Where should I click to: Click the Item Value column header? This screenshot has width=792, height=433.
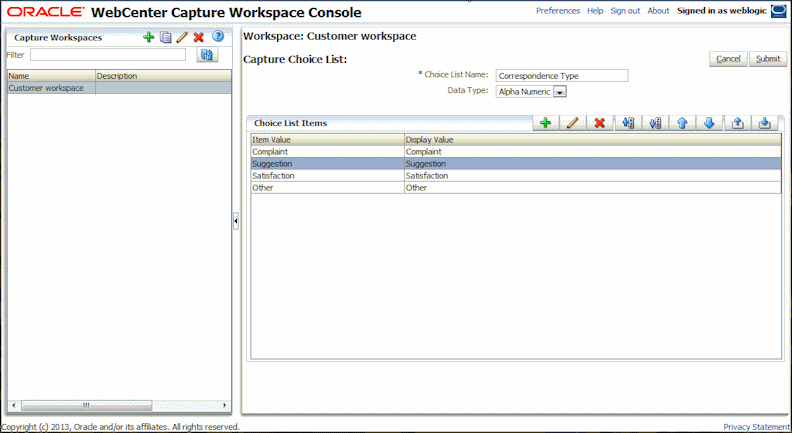point(328,140)
